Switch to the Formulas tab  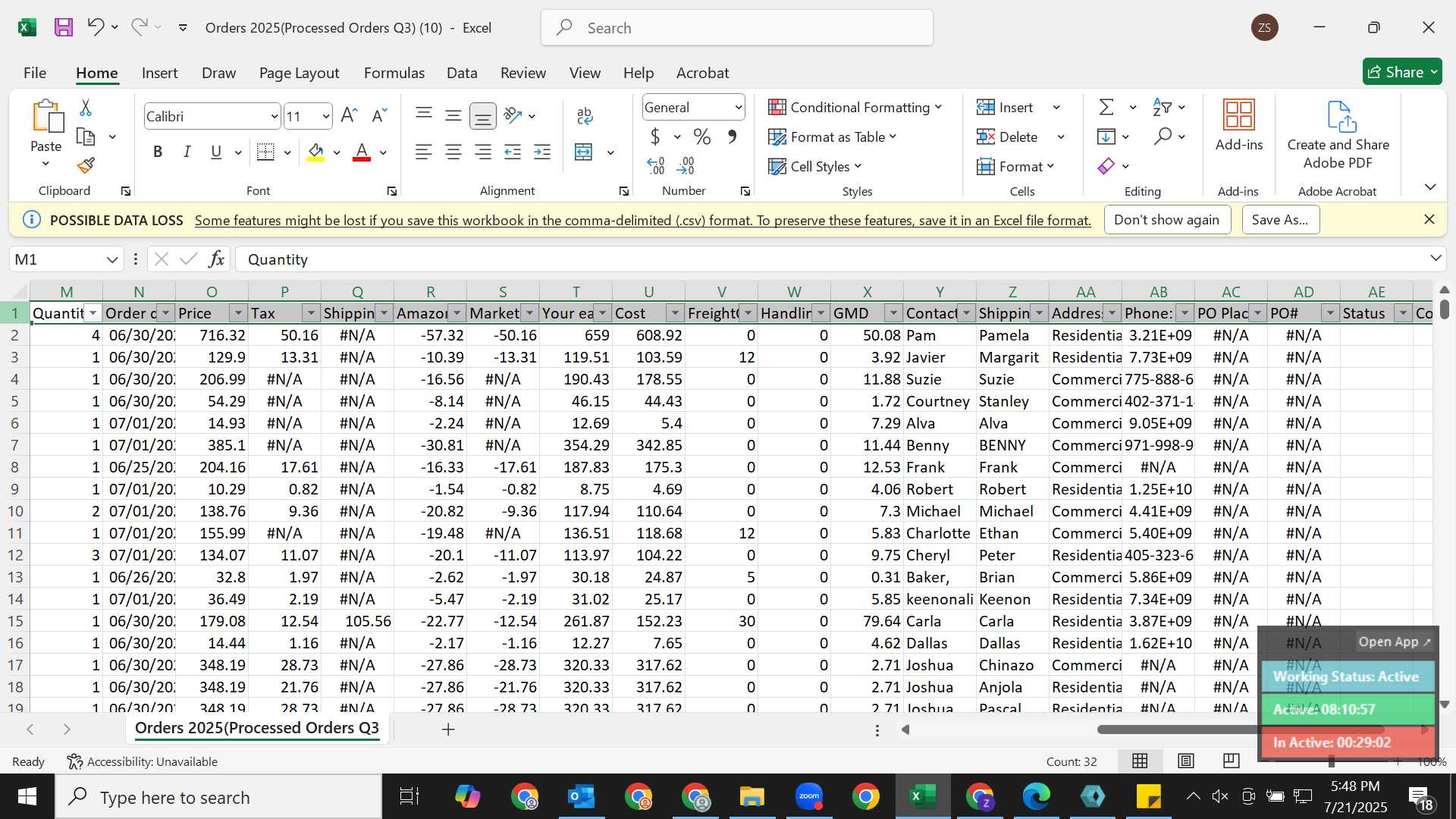(394, 73)
